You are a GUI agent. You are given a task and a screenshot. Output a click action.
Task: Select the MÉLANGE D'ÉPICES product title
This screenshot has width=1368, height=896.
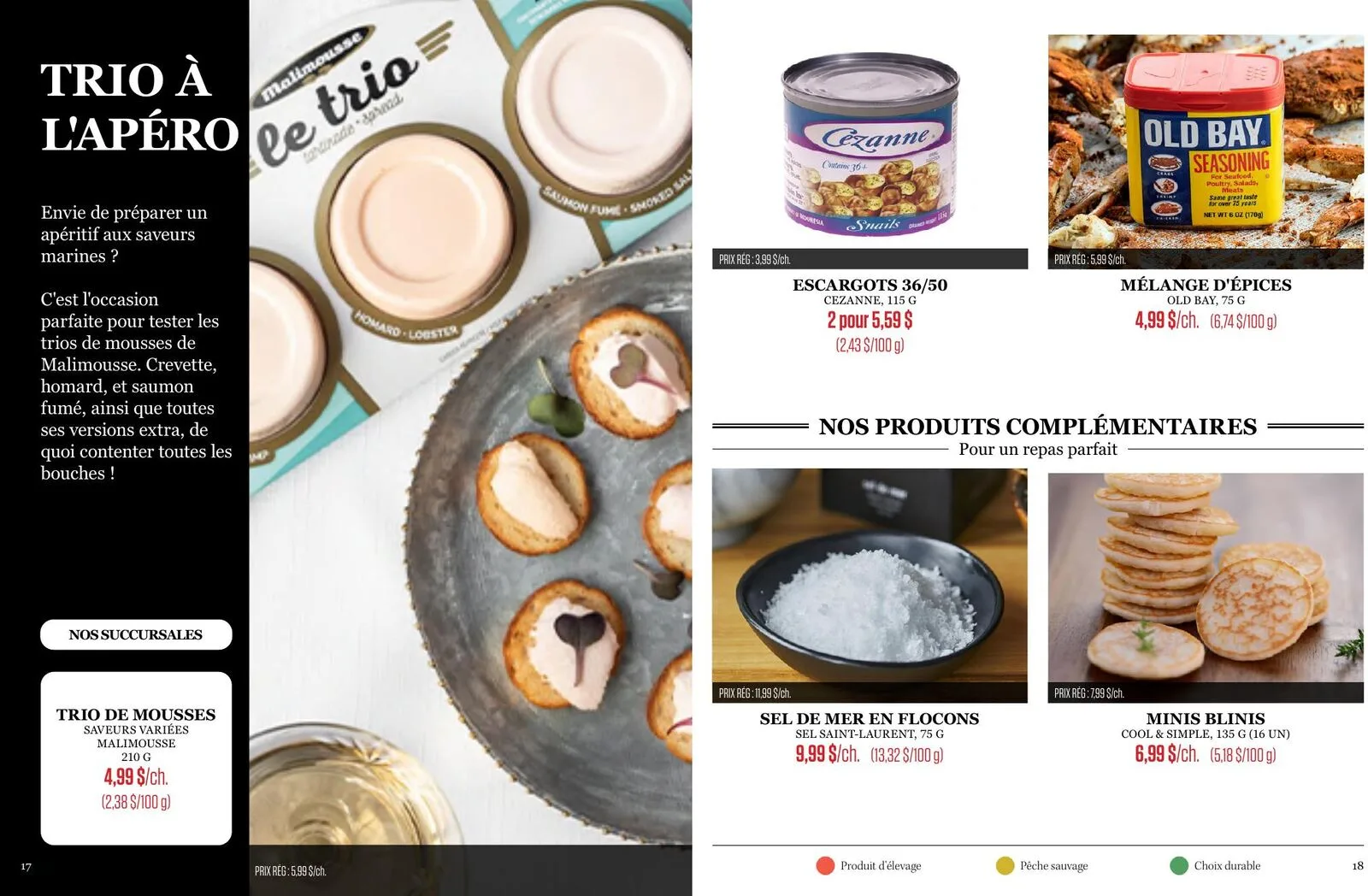1206,285
